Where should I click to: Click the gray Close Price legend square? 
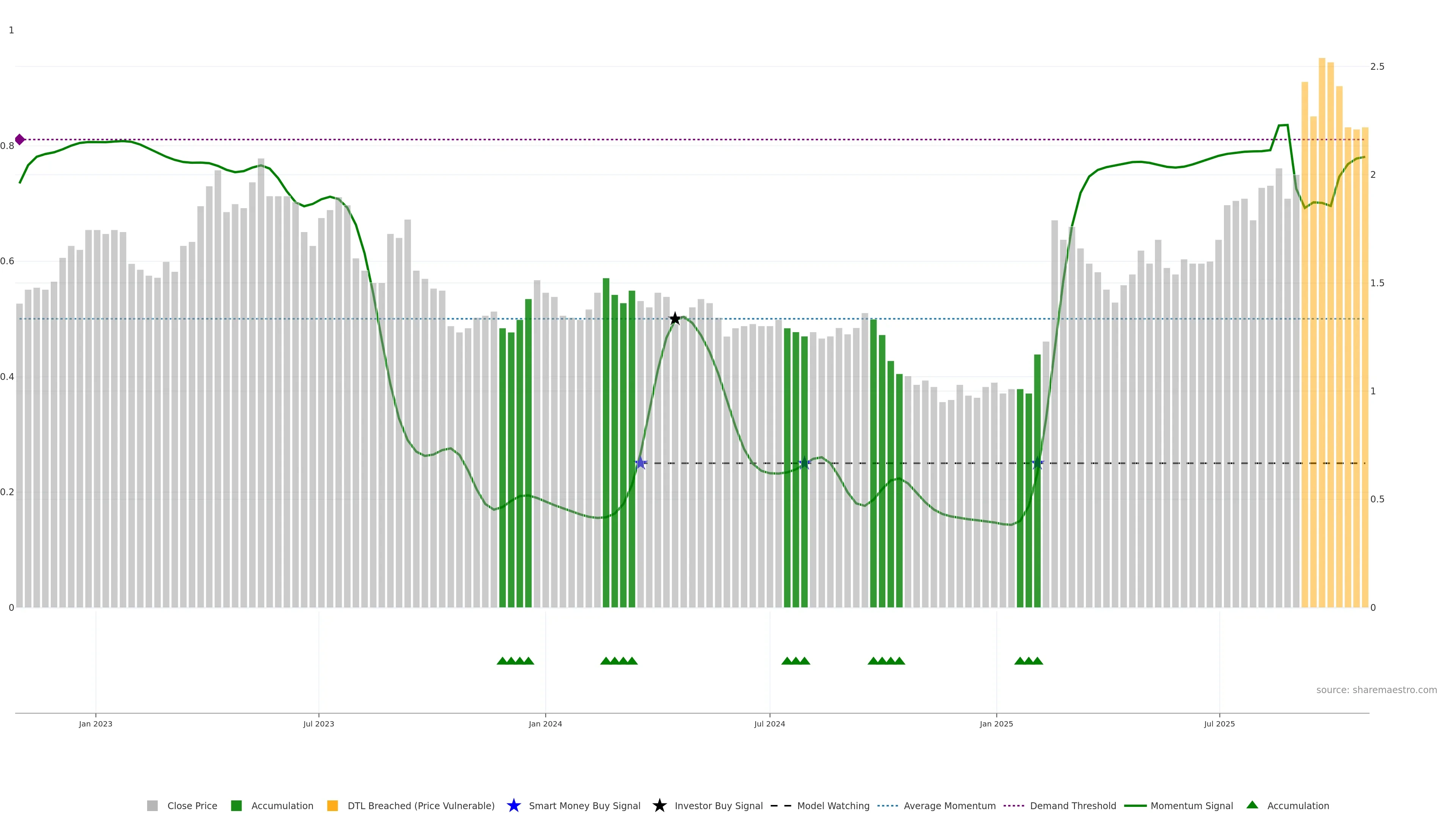coord(152,805)
